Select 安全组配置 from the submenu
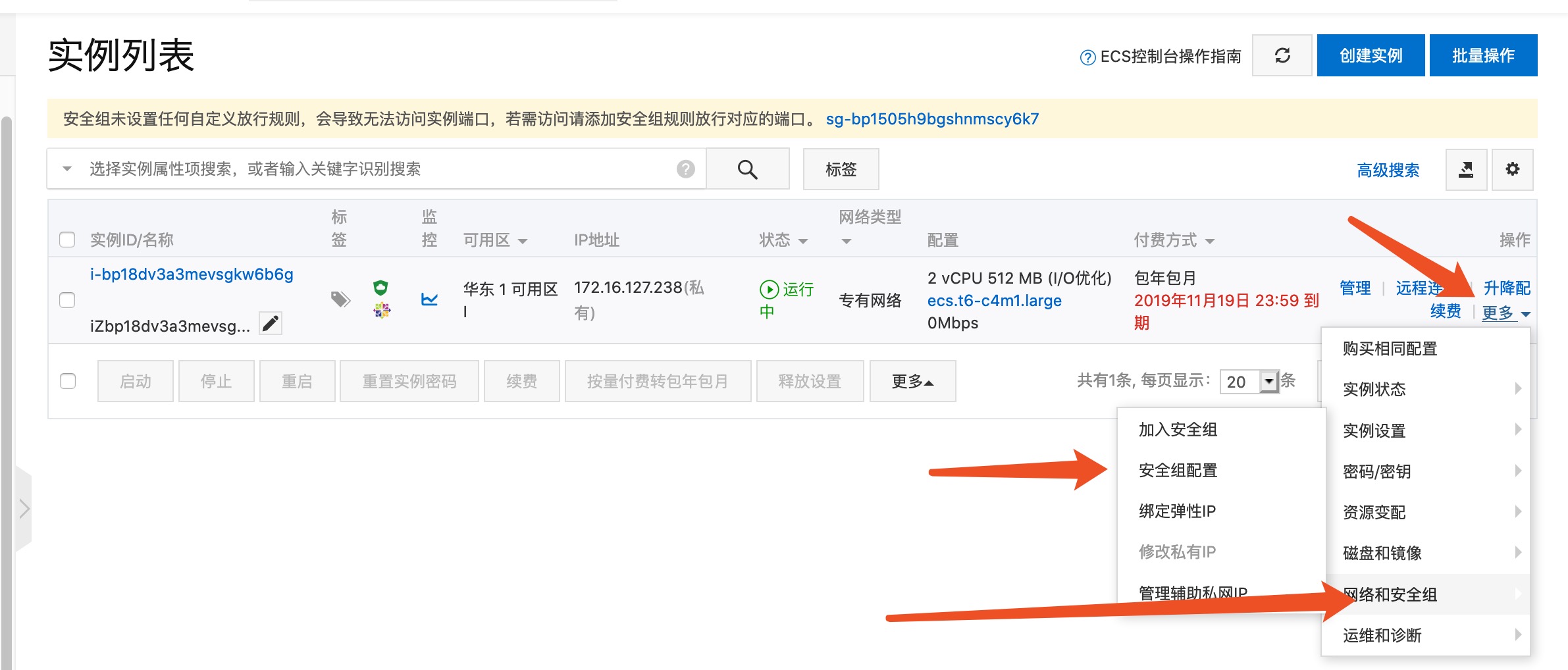This screenshot has height=670, width=1568. coord(1178,471)
